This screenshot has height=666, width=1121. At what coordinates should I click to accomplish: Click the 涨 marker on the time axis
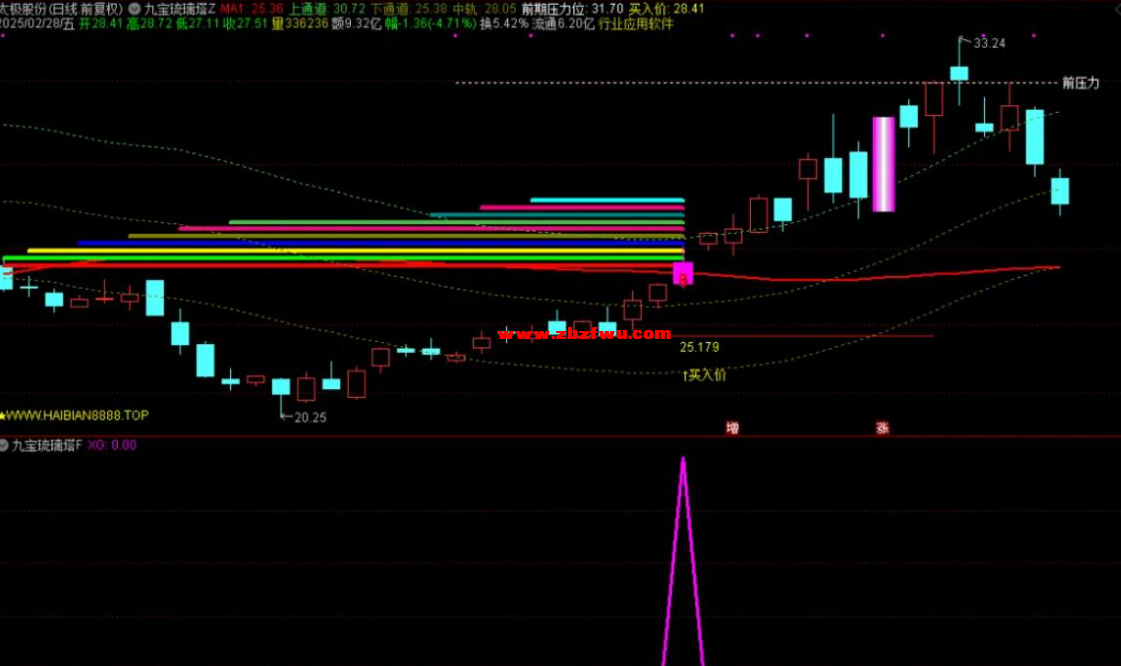point(882,428)
